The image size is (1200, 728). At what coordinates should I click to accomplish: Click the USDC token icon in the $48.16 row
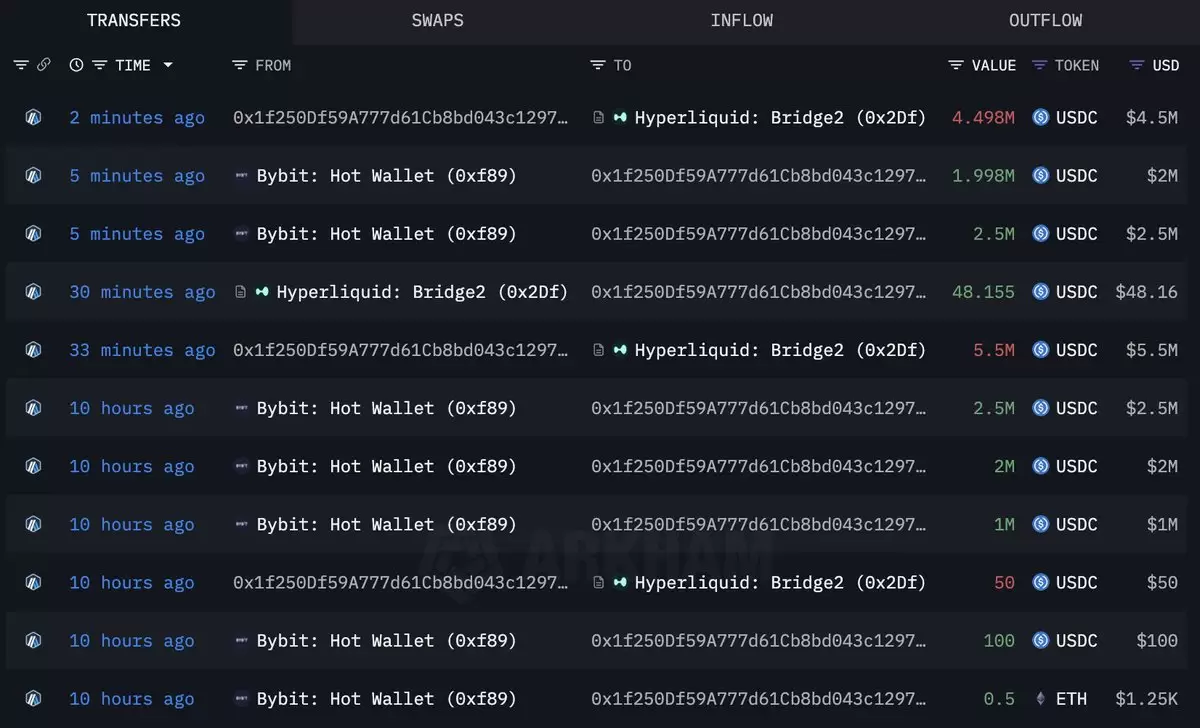click(x=1041, y=292)
